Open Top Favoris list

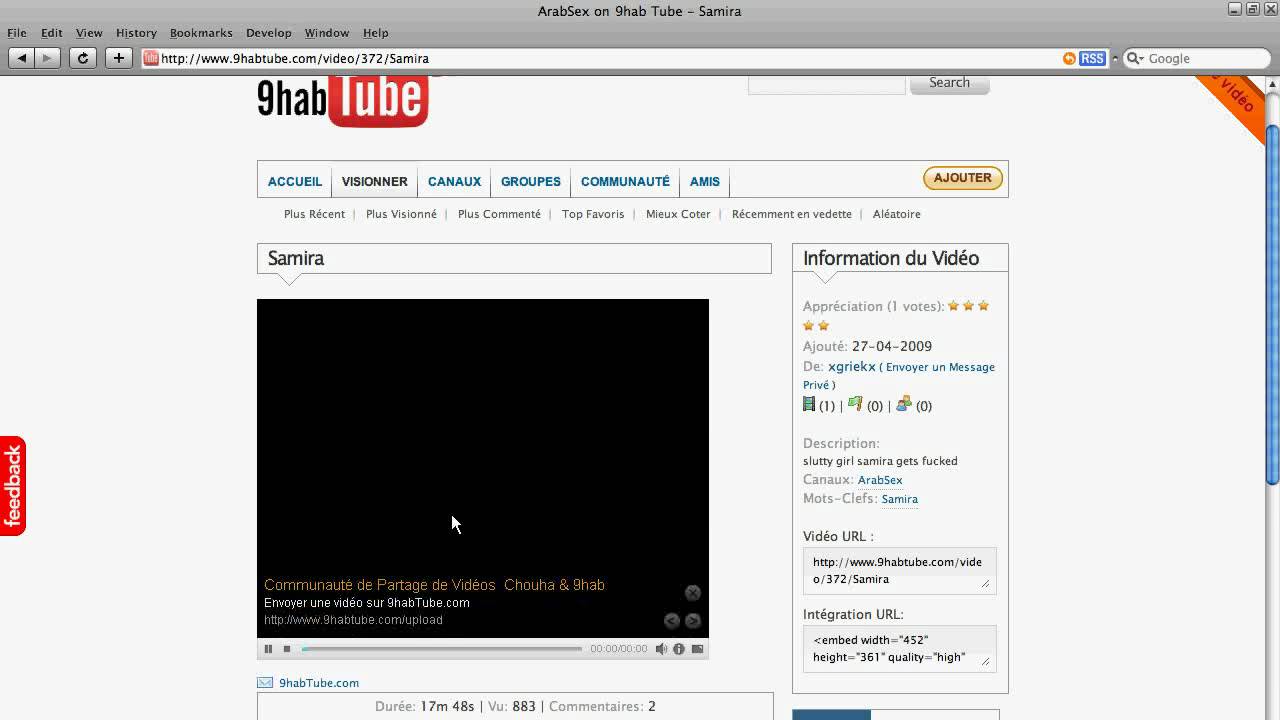(593, 214)
